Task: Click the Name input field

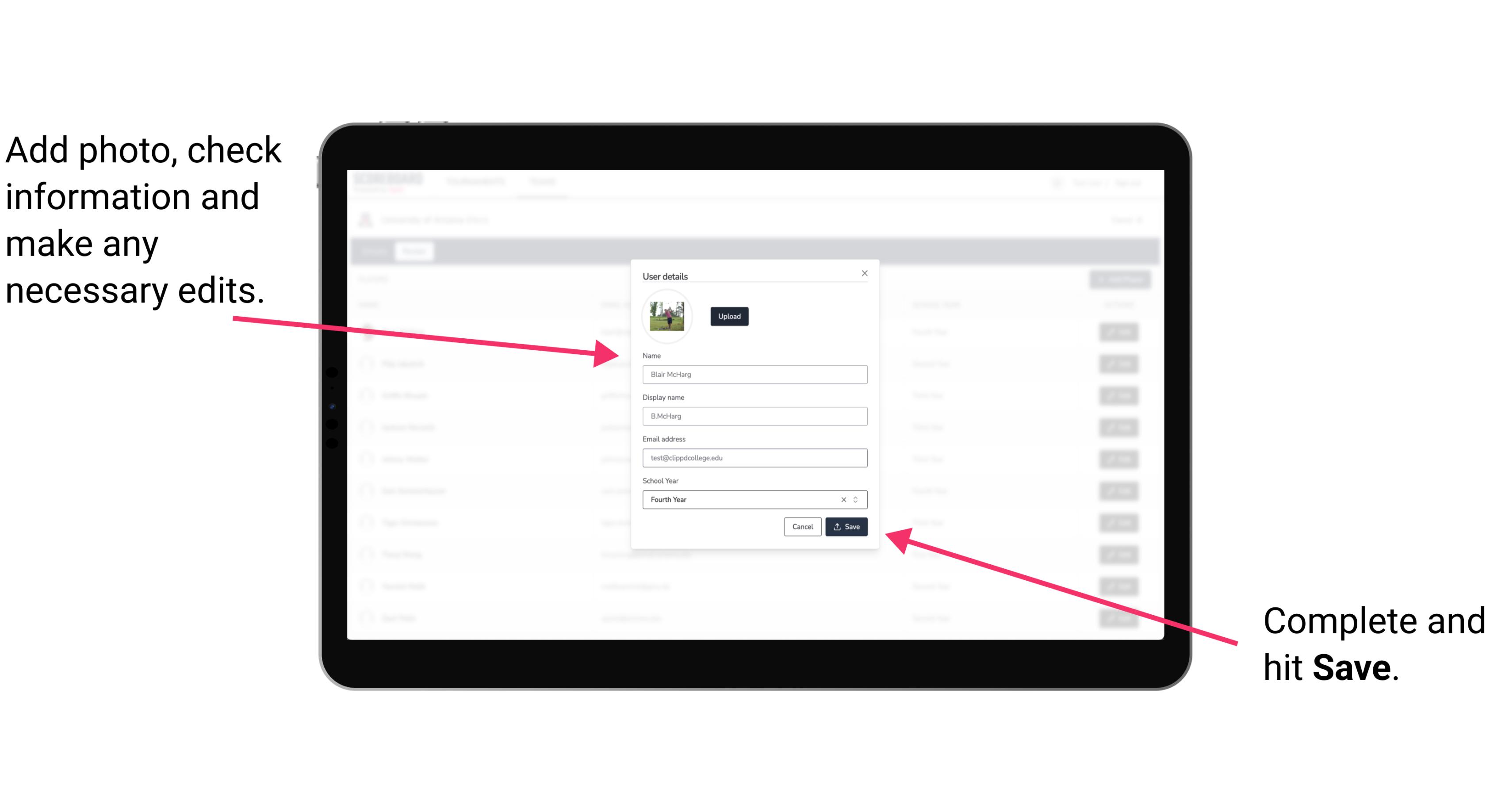Action: coord(754,374)
